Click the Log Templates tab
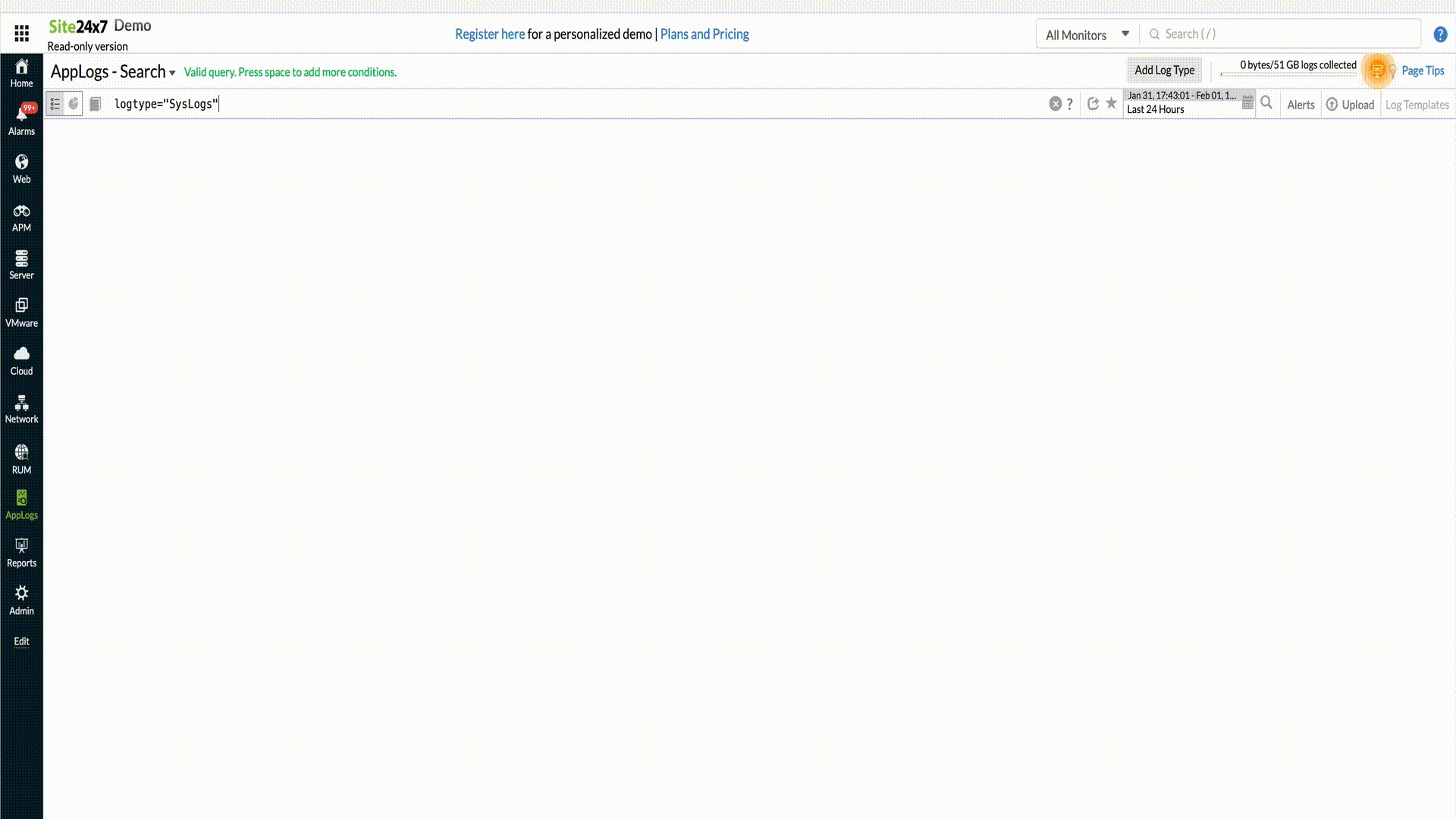 (x=1417, y=104)
